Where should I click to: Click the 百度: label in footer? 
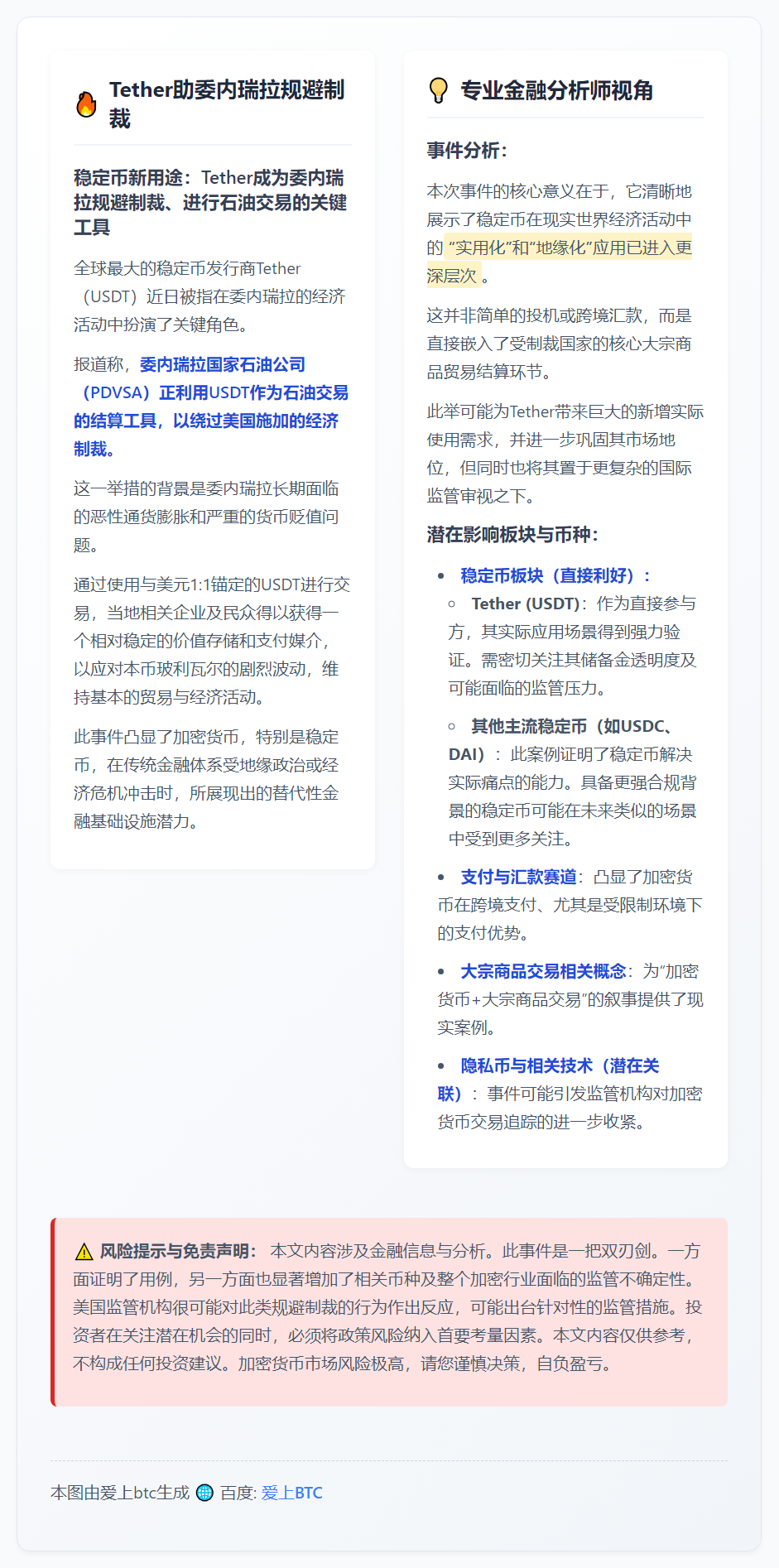click(x=238, y=1493)
